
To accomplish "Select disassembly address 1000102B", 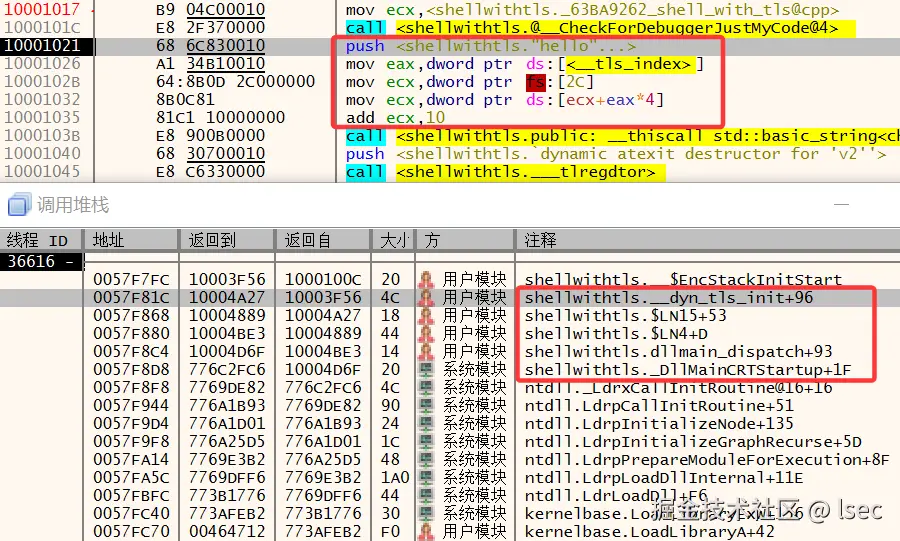I will (42, 81).
